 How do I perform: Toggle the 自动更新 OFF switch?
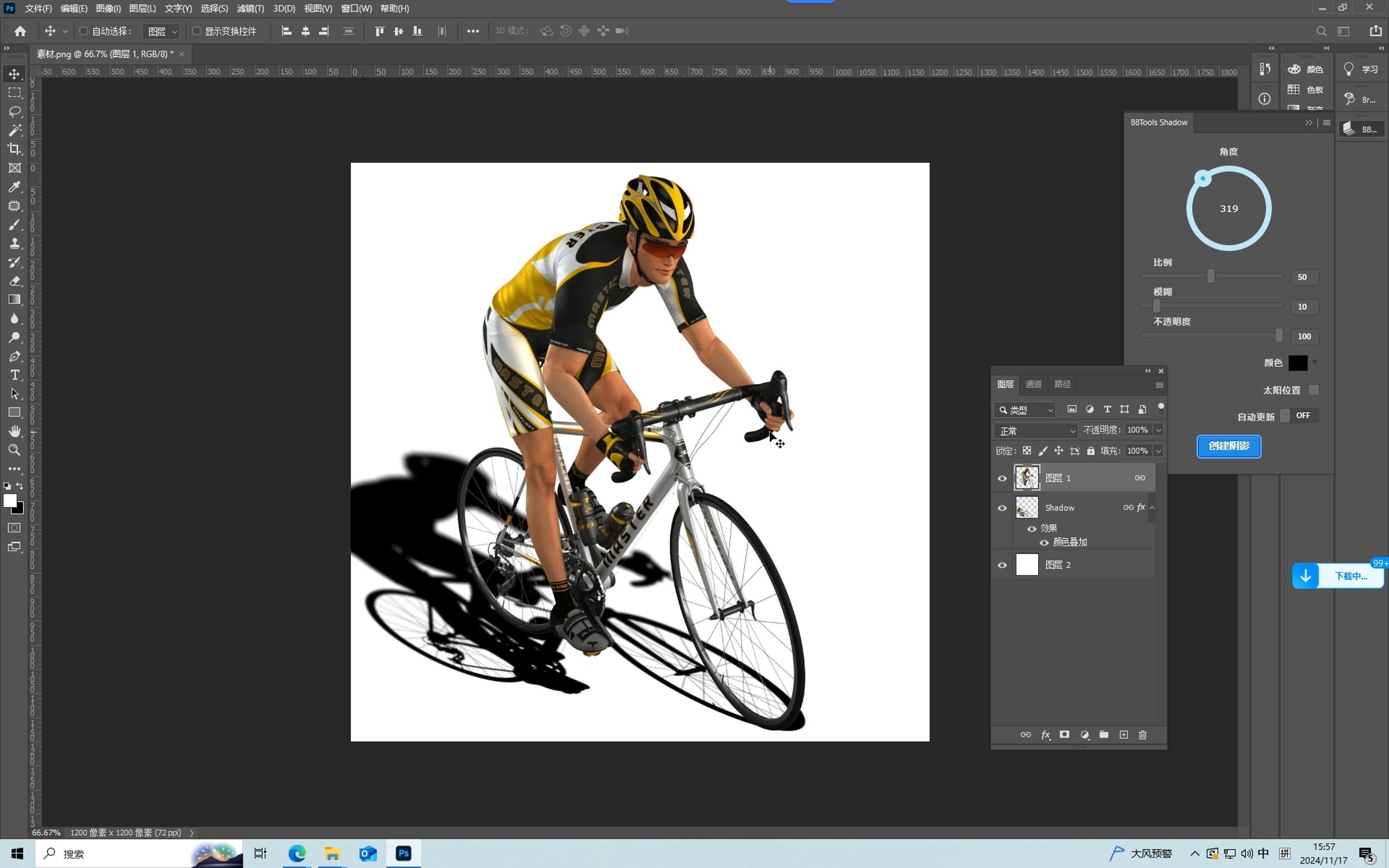[1299, 416]
